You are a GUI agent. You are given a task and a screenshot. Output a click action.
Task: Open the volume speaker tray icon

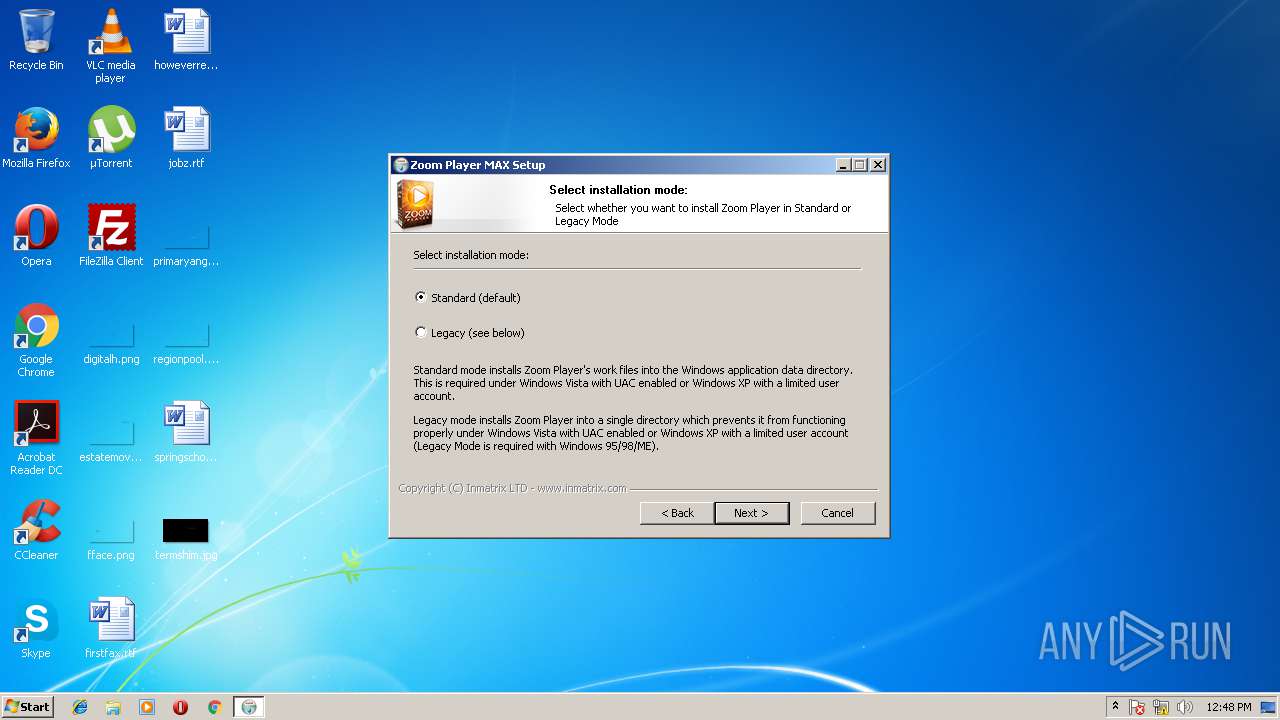click(1185, 707)
